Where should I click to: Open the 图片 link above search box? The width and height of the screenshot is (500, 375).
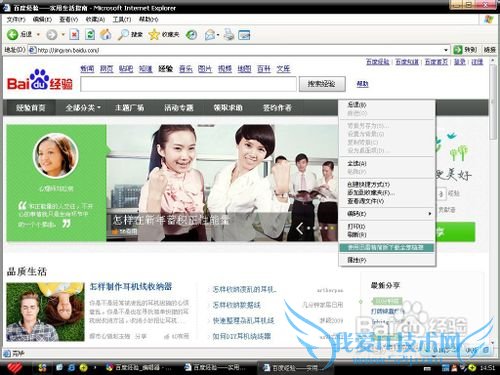pos(205,69)
